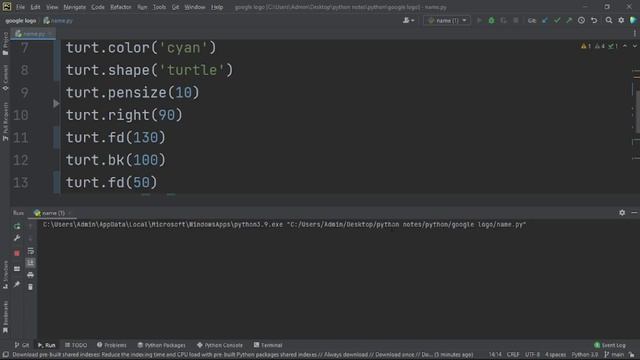Viewport: 640px width, 360px height.
Task: Open the TODO tool window
Action: coord(76,345)
